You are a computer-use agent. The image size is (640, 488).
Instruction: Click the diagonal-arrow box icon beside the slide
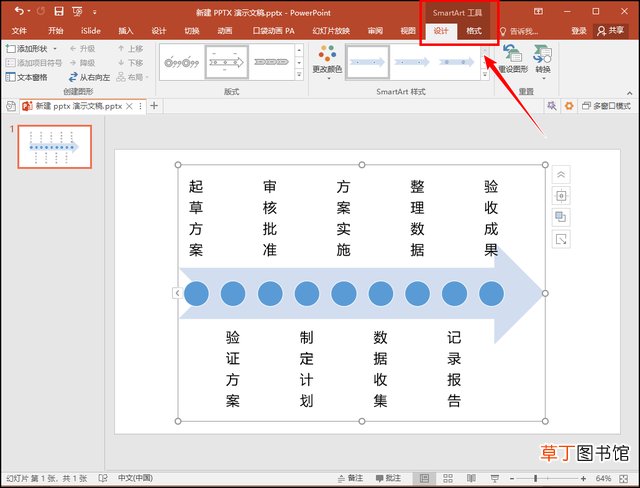tap(561, 239)
